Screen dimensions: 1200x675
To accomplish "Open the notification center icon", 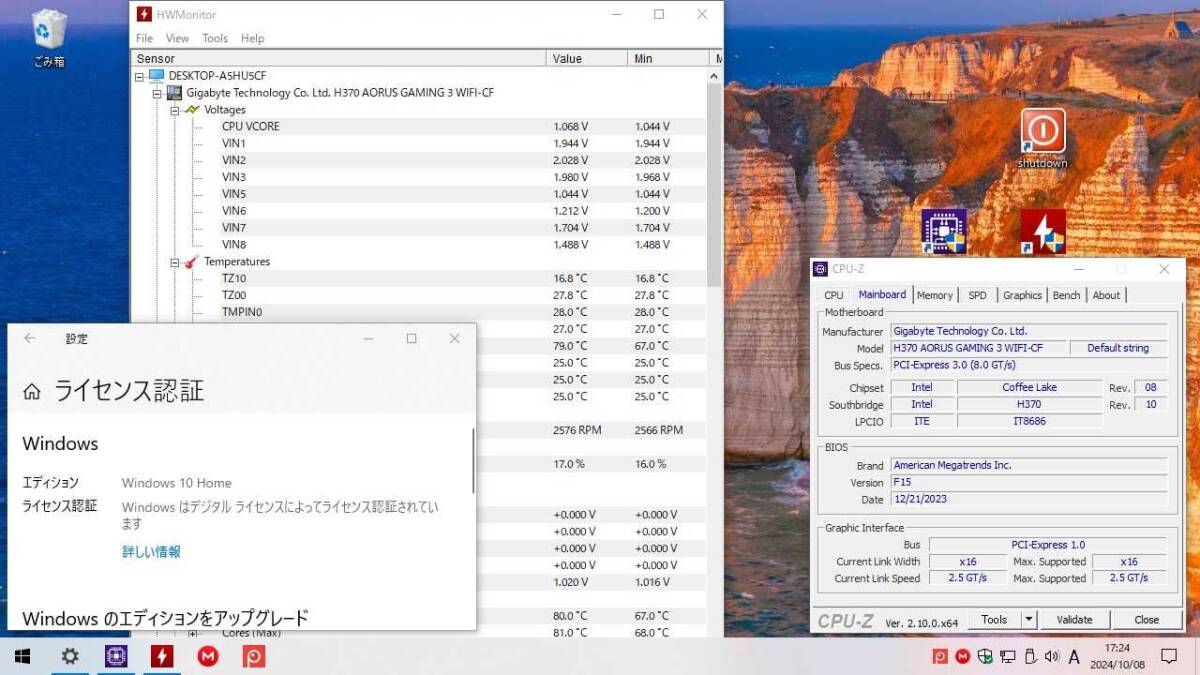I will click(x=1168, y=657).
